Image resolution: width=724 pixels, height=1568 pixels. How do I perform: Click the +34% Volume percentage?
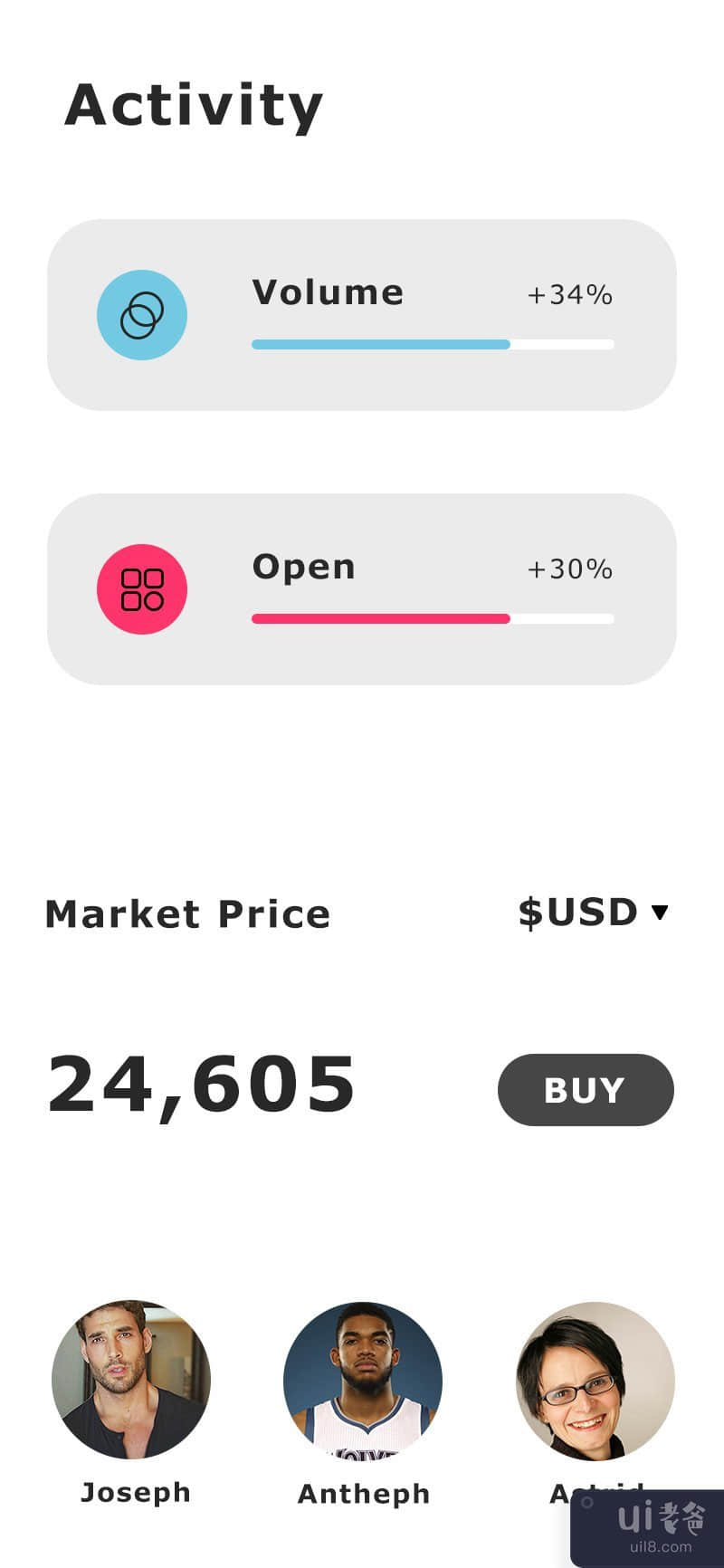570,295
